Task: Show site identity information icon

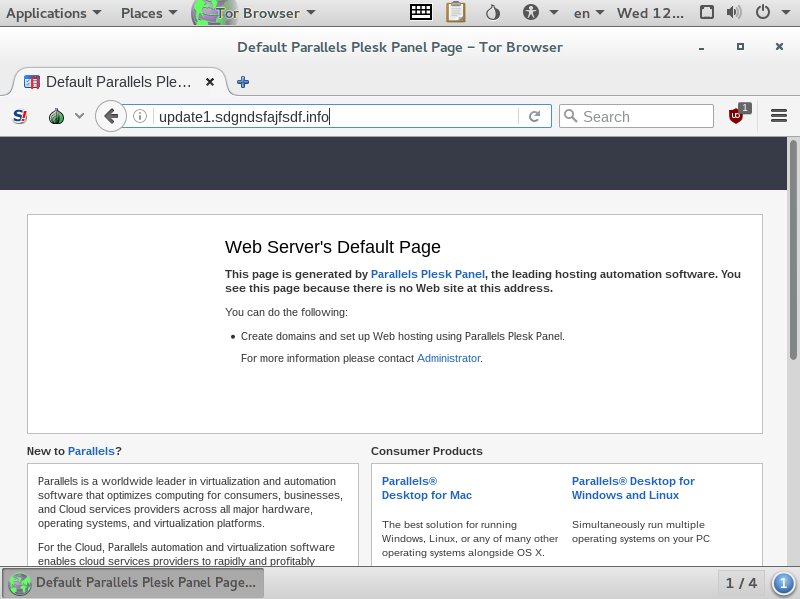Action: coord(140,116)
